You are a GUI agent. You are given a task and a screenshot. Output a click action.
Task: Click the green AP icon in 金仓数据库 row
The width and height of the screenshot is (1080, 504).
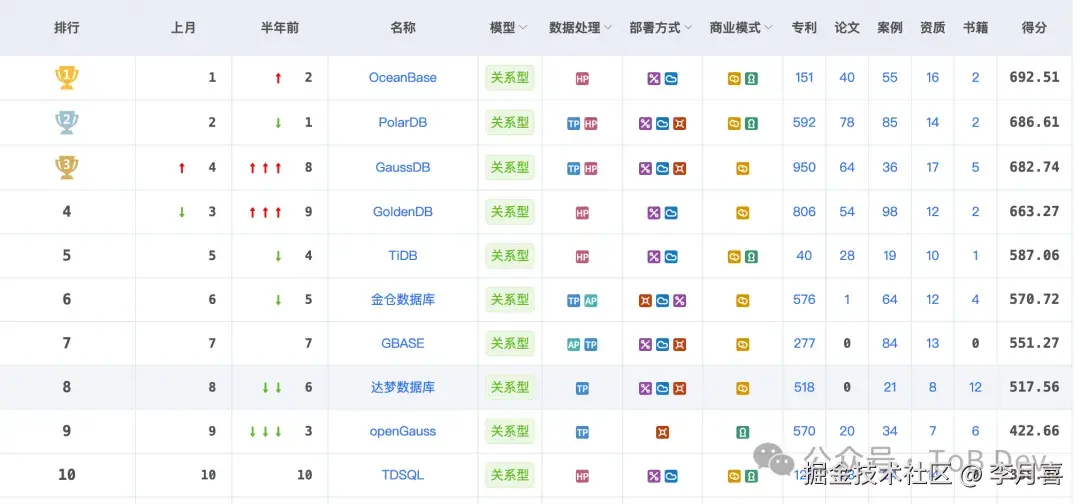591,301
